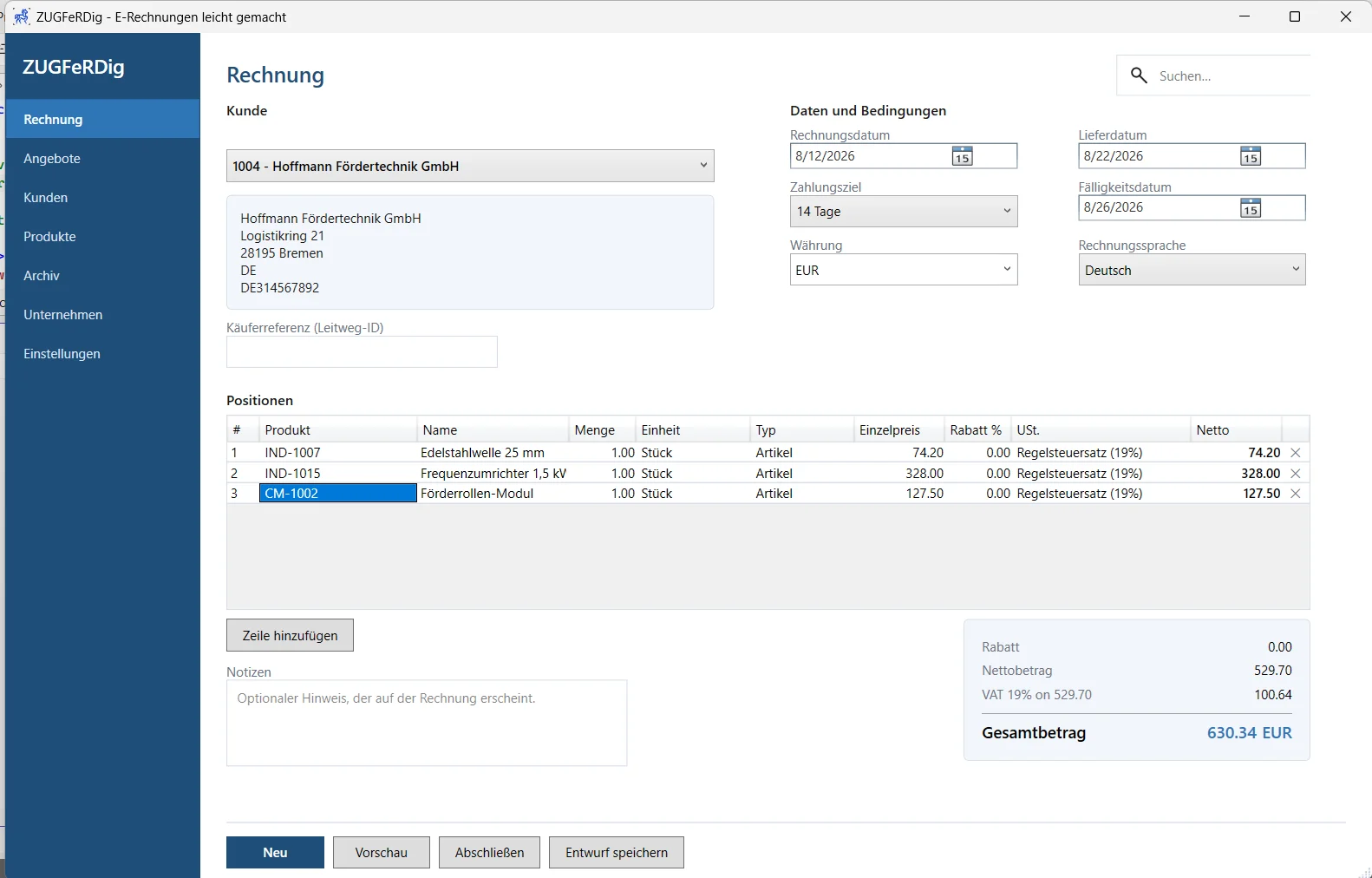Select product cell IND-1015

[x=338, y=474]
